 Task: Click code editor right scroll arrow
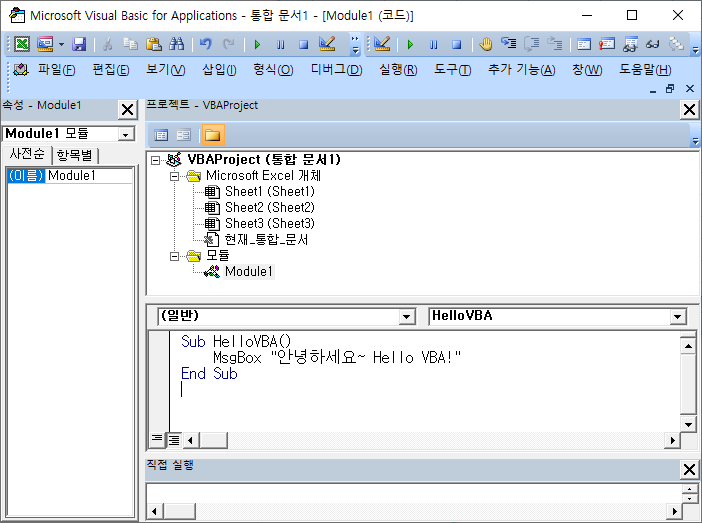point(672,440)
